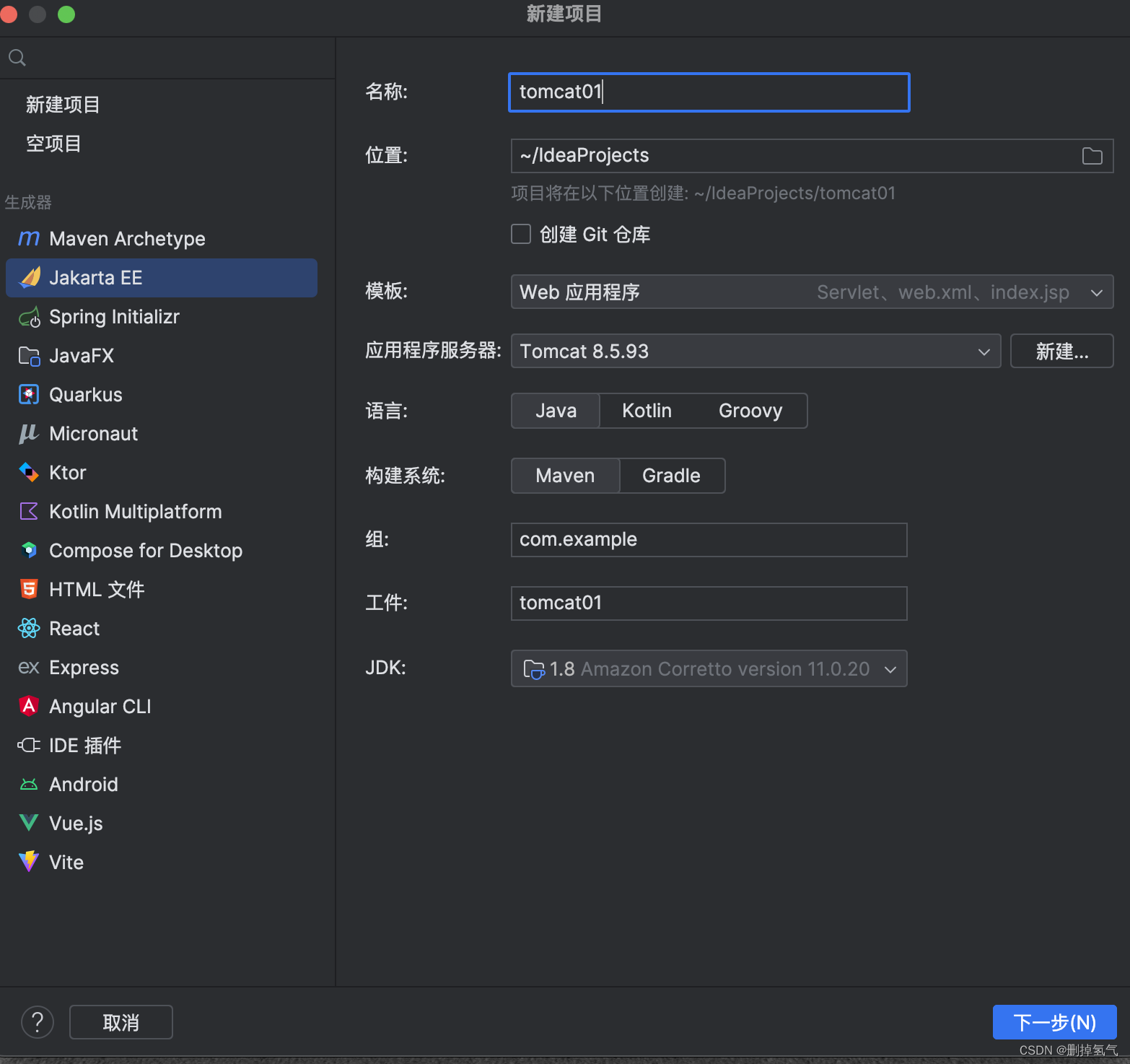Choose Maven as build system
Image resolution: width=1130 pixels, height=1064 pixels.
[x=565, y=476]
